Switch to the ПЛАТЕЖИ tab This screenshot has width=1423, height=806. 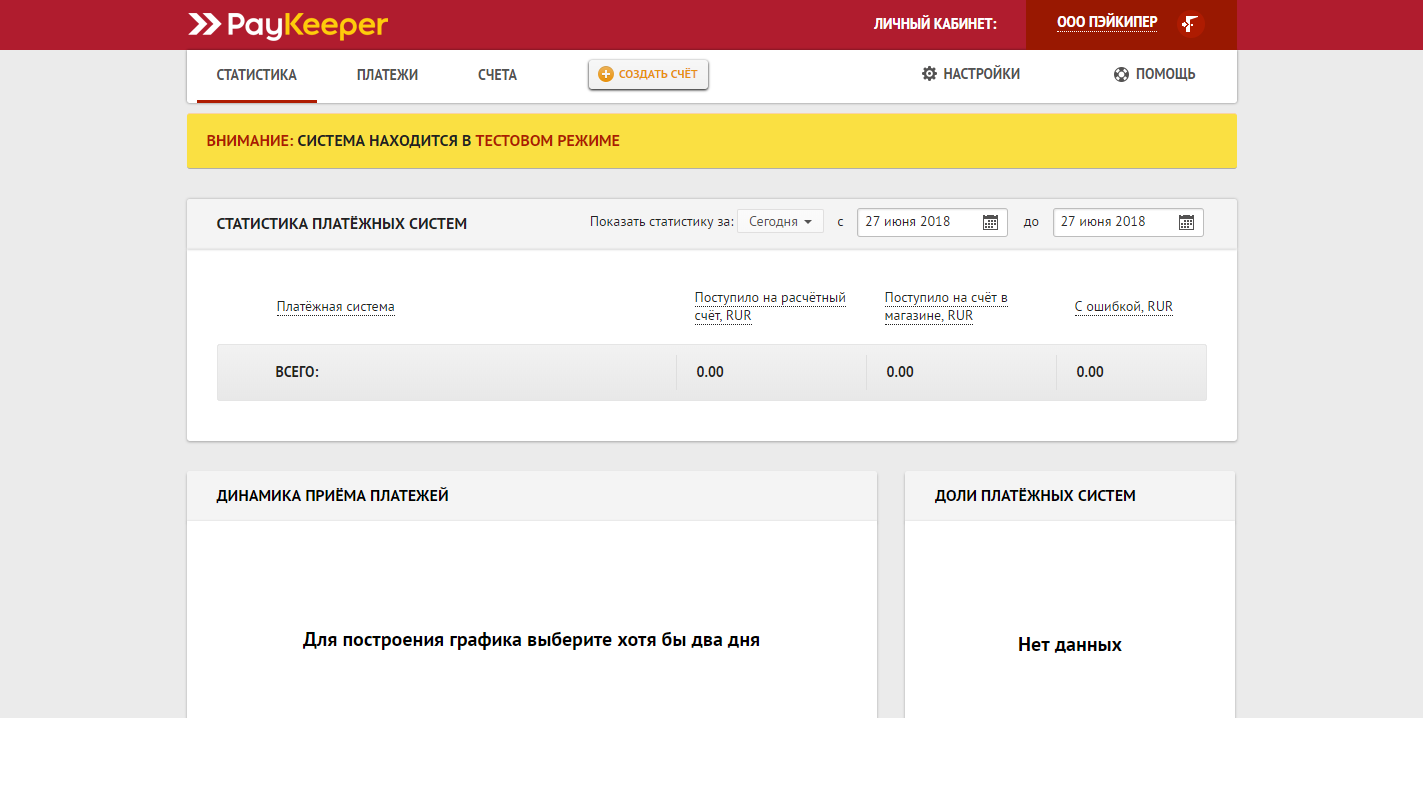click(x=387, y=74)
